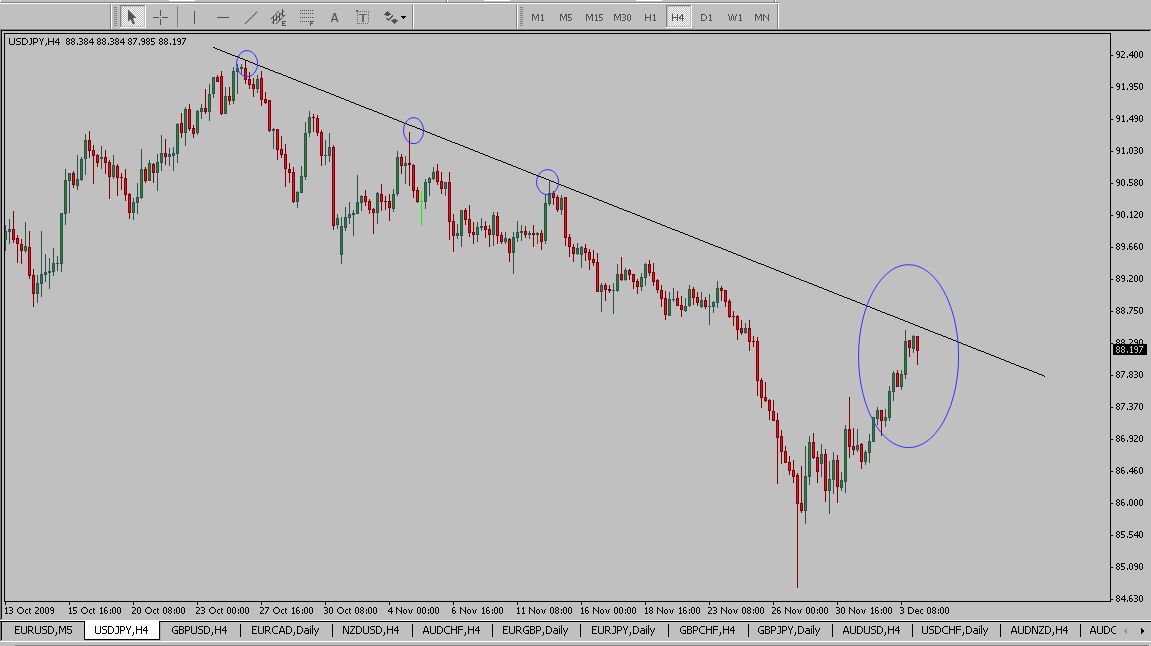The image size is (1151, 646).
Task: Click the equidistant channel tool
Action: 279,17
